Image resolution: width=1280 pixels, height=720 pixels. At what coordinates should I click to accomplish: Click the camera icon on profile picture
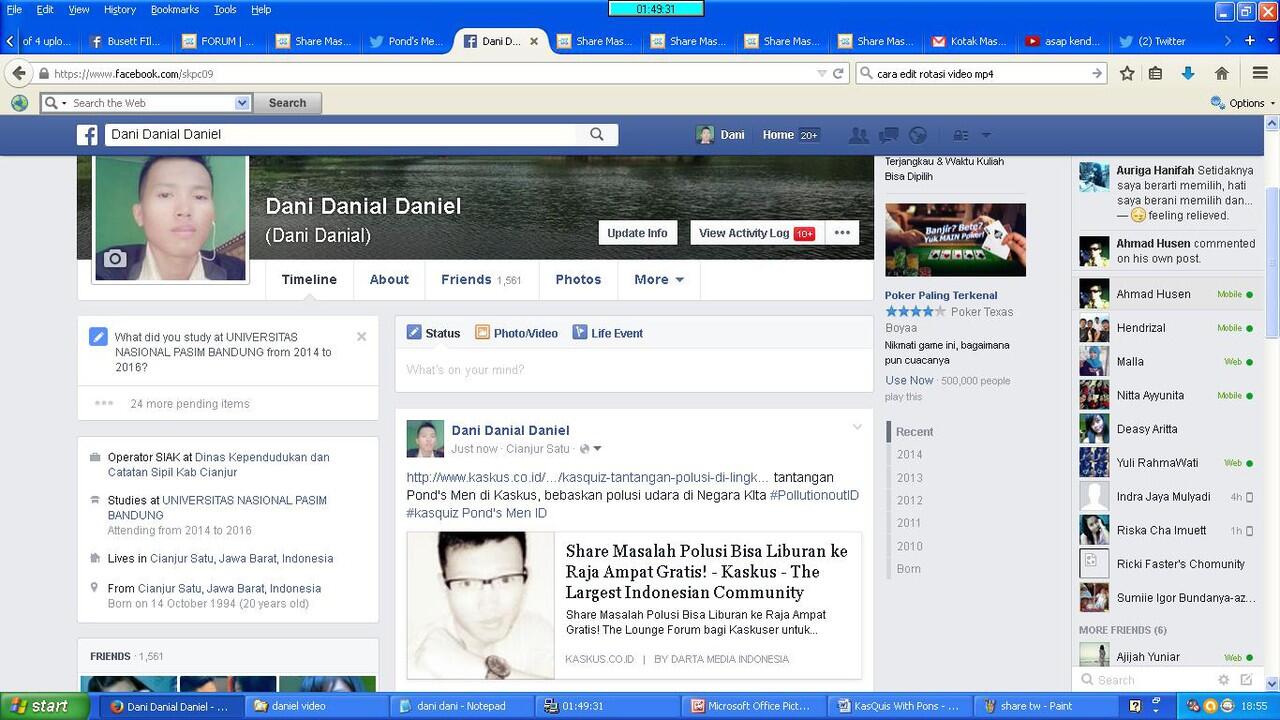tap(115, 259)
